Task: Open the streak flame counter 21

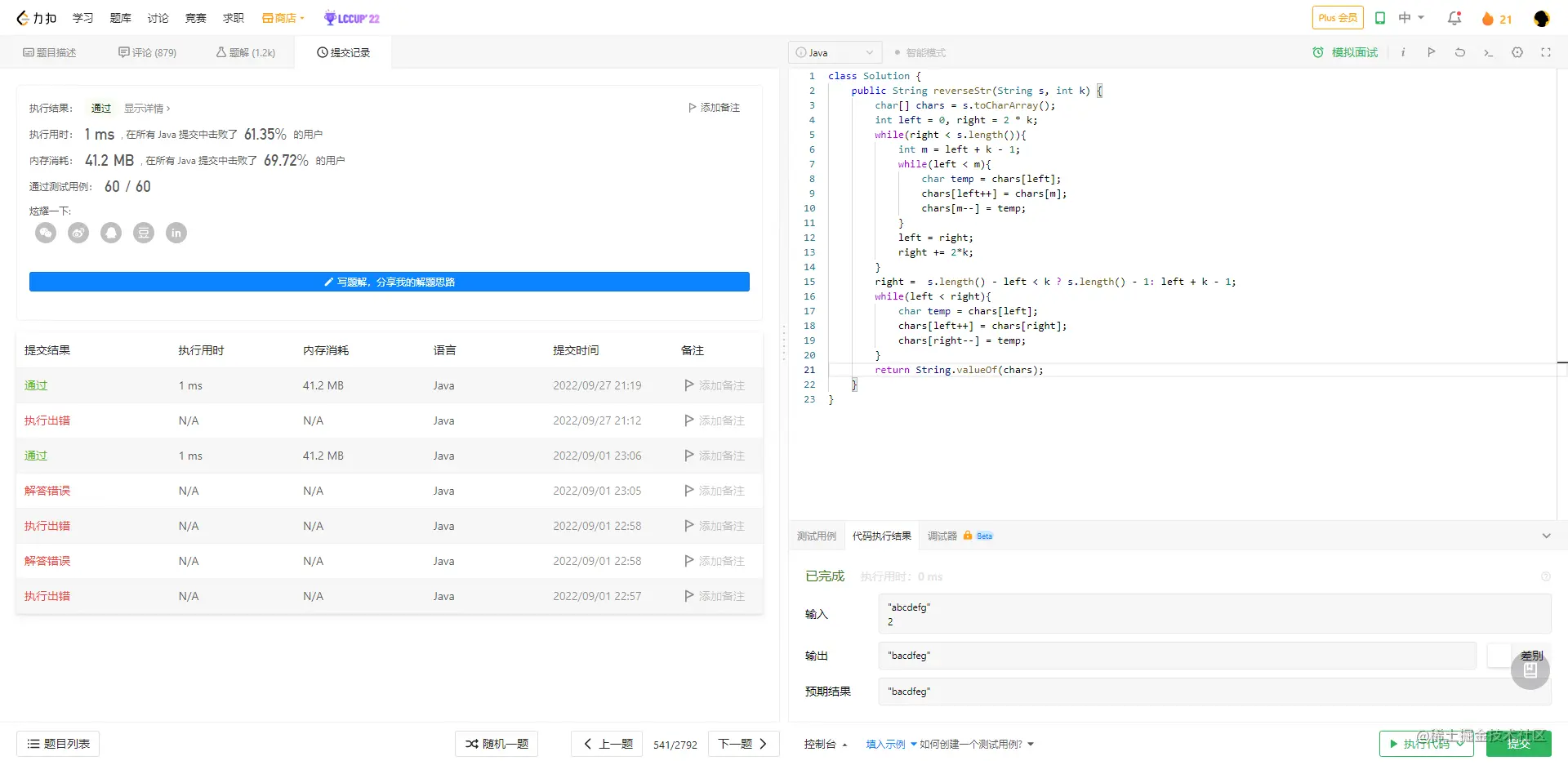Action: point(1497,19)
